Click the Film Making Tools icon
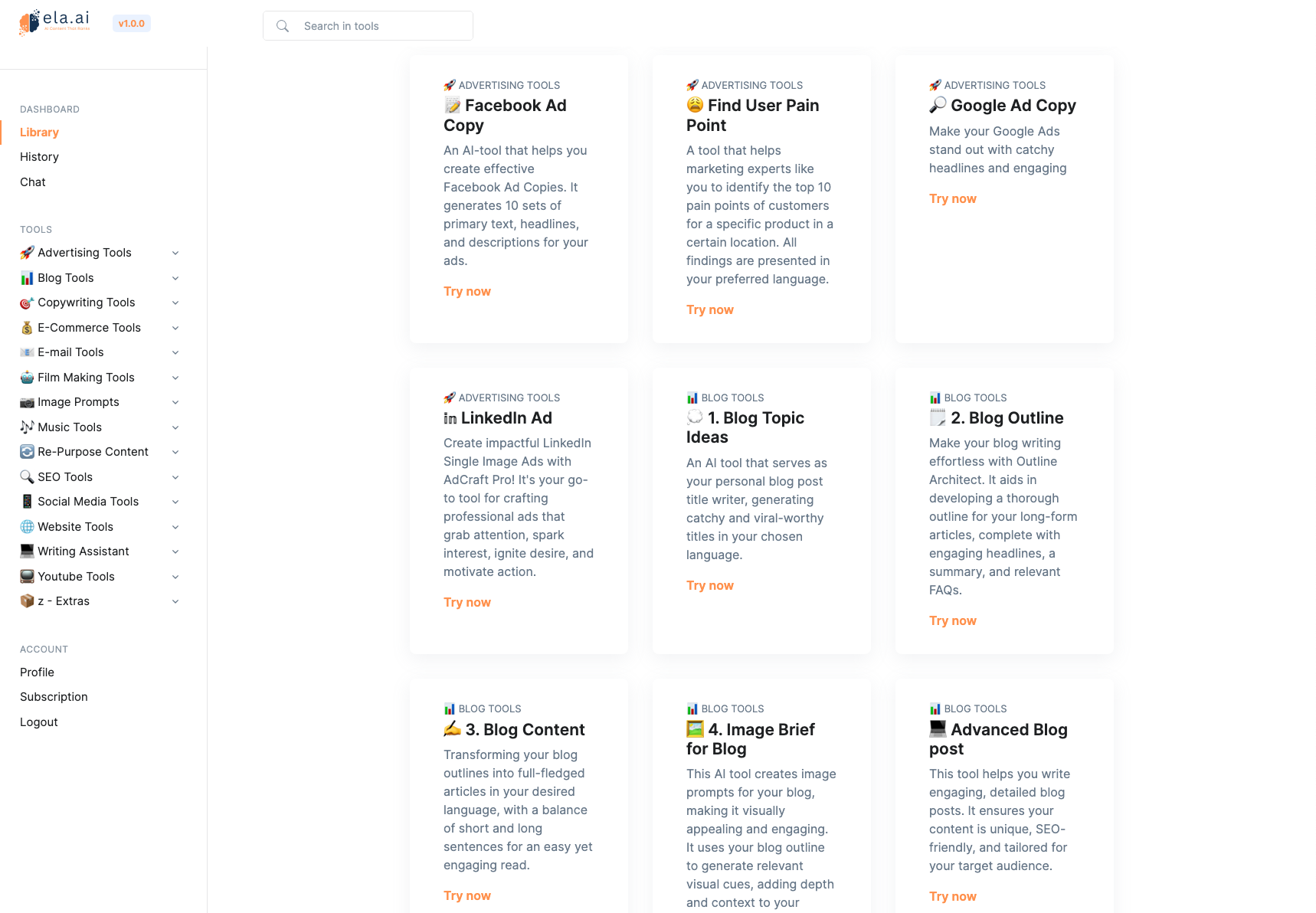 (x=27, y=378)
